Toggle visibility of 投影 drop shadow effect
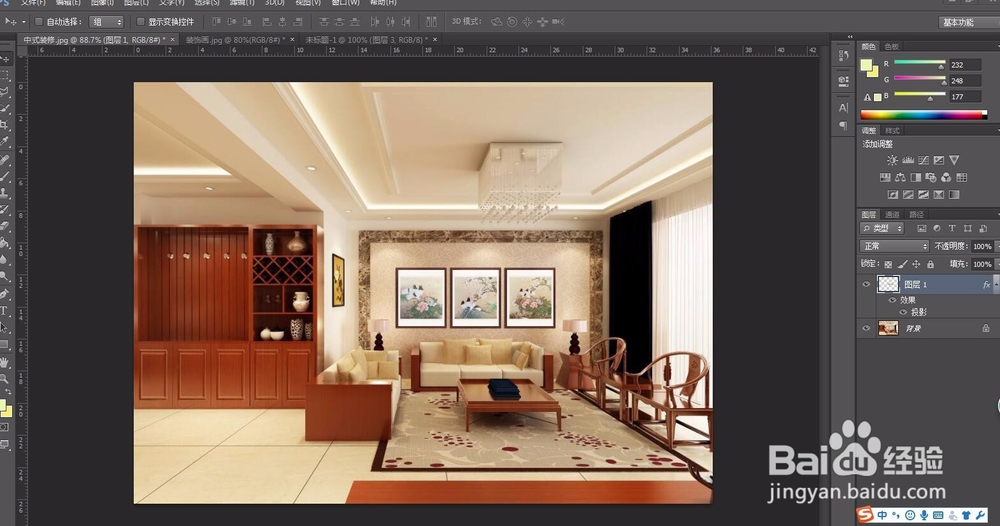 pos(902,312)
